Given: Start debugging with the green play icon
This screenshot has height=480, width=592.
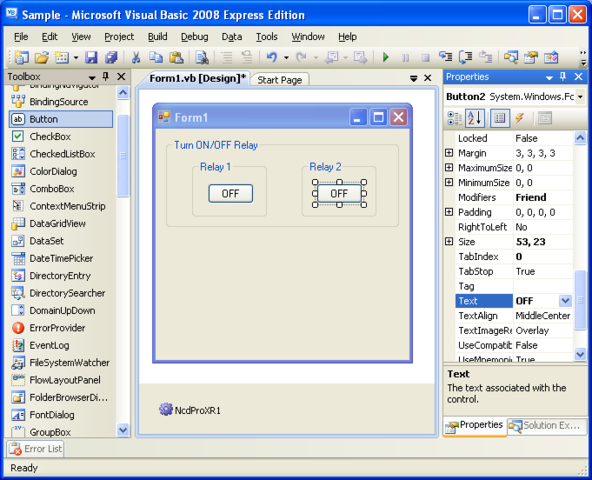Looking at the screenshot, I should [x=385, y=57].
